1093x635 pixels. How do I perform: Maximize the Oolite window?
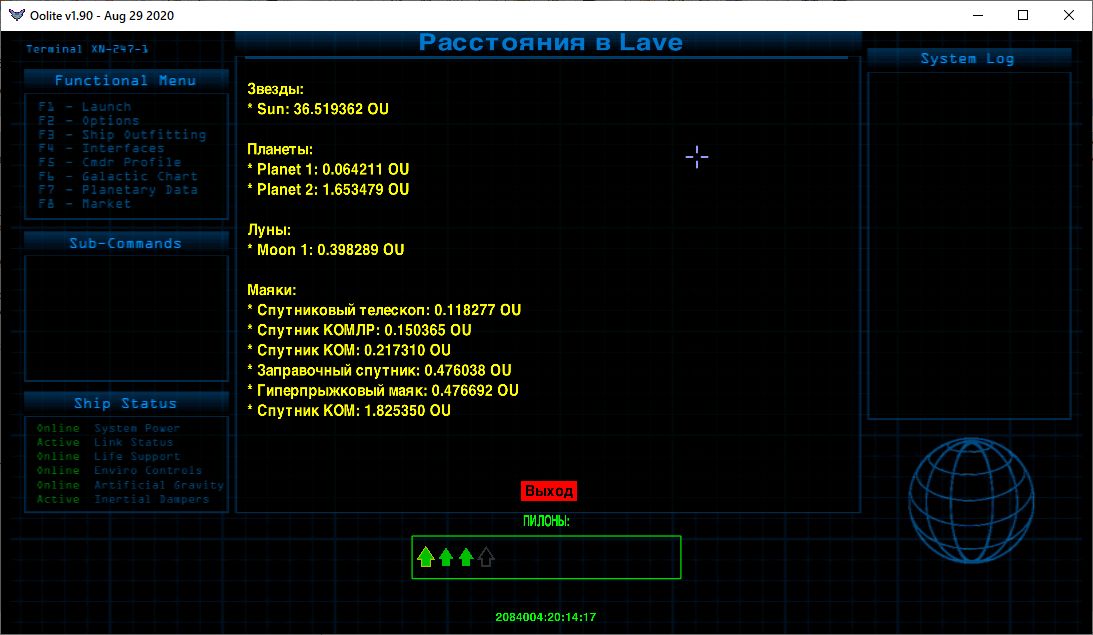click(1023, 15)
